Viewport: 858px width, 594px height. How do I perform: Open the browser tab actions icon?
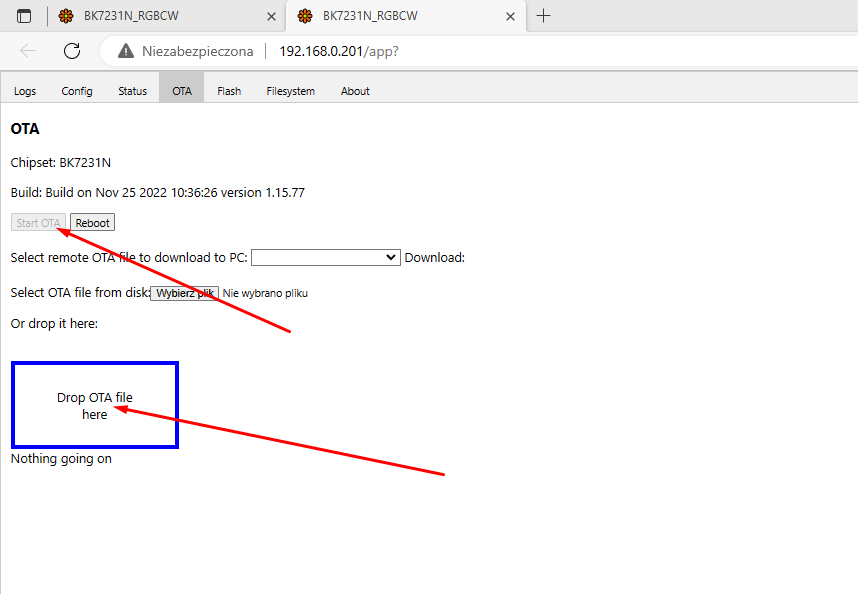[x=24, y=16]
